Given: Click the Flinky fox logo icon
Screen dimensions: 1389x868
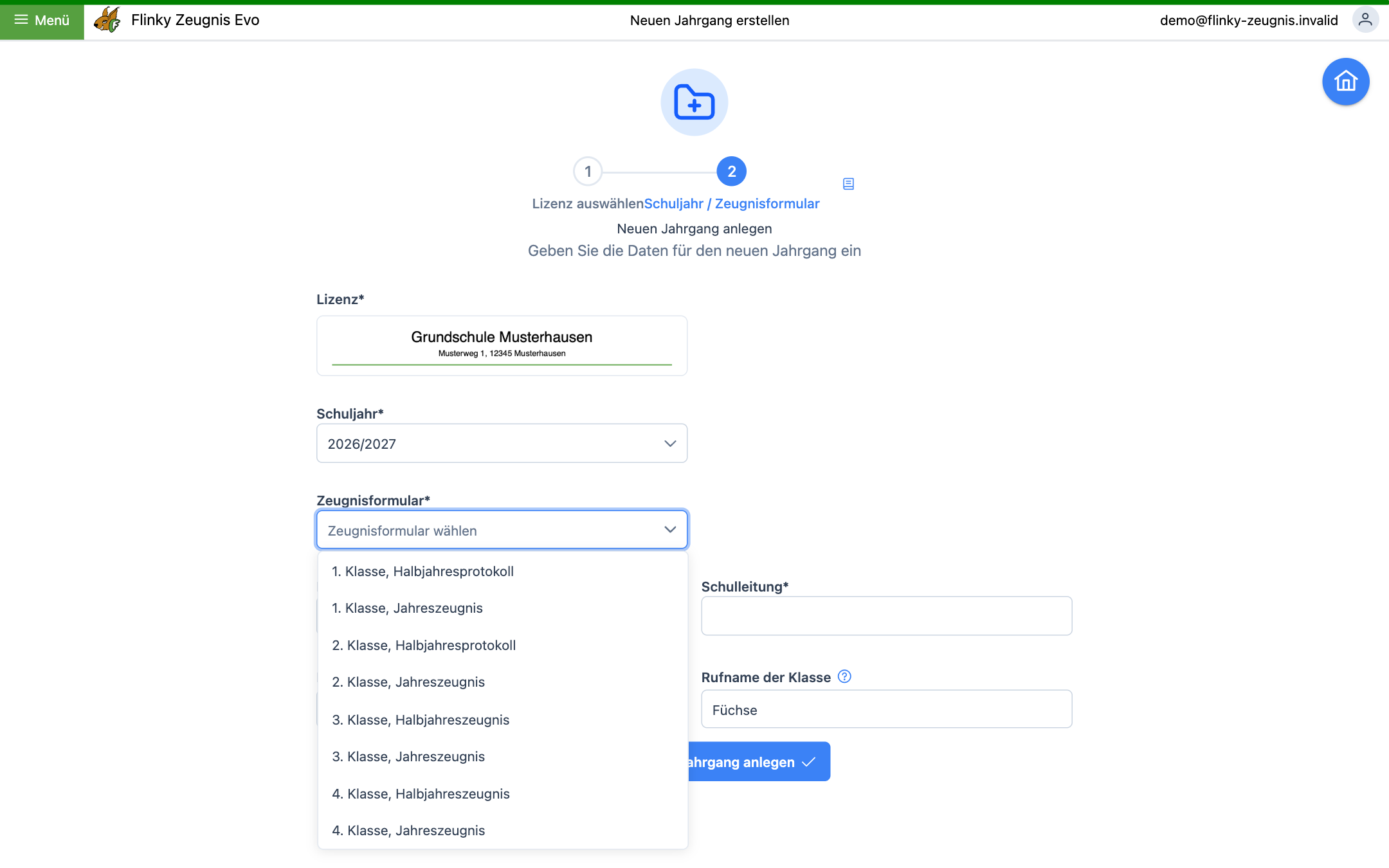Looking at the screenshot, I should pyautogui.click(x=107, y=20).
